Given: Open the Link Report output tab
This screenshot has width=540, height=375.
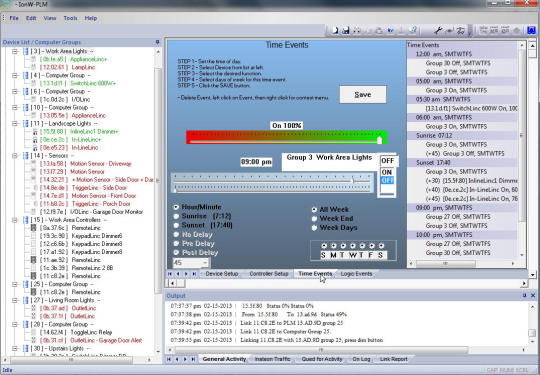Looking at the screenshot, I should point(394,359).
